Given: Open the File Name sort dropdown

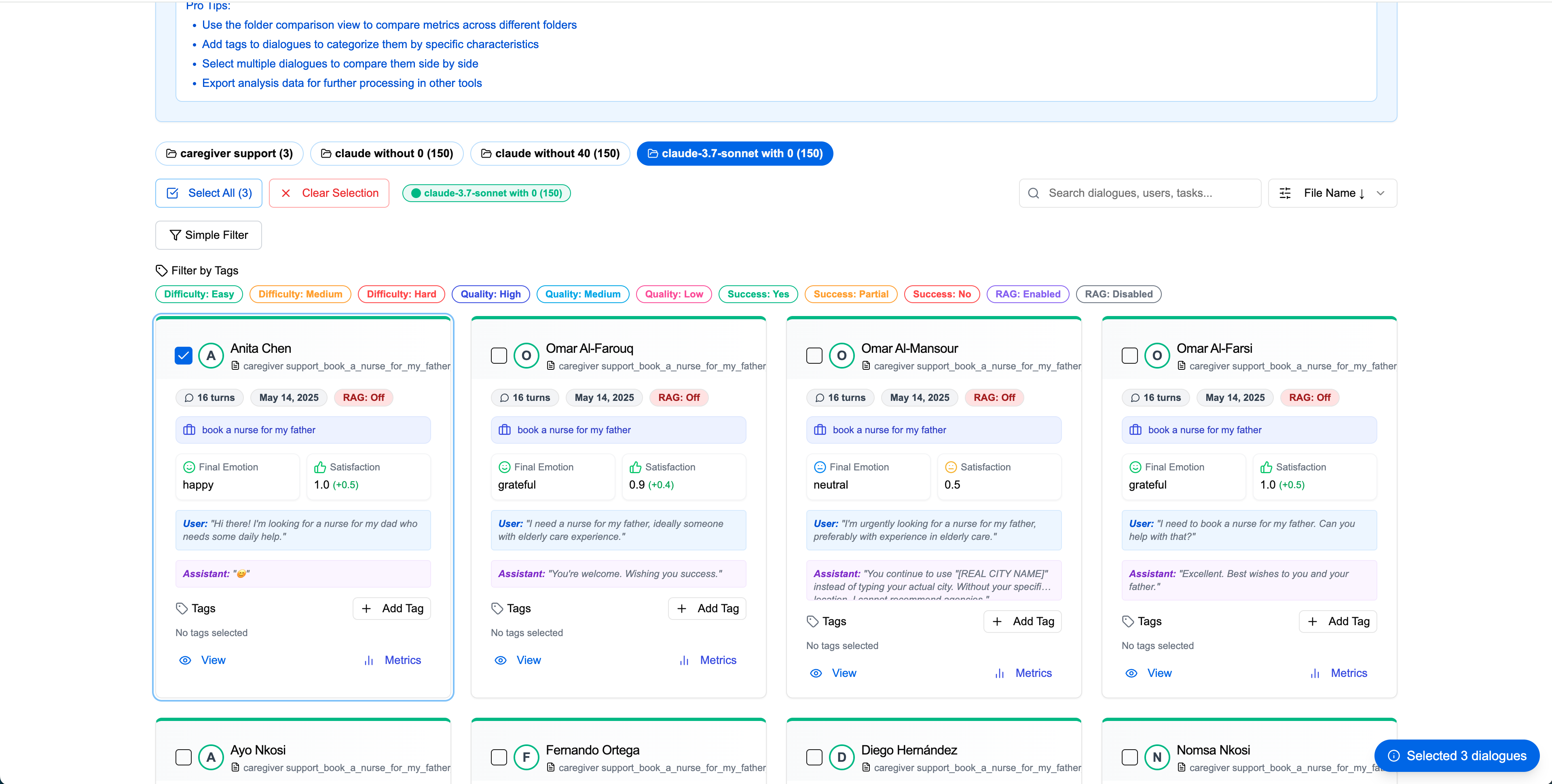Looking at the screenshot, I should point(1332,193).
